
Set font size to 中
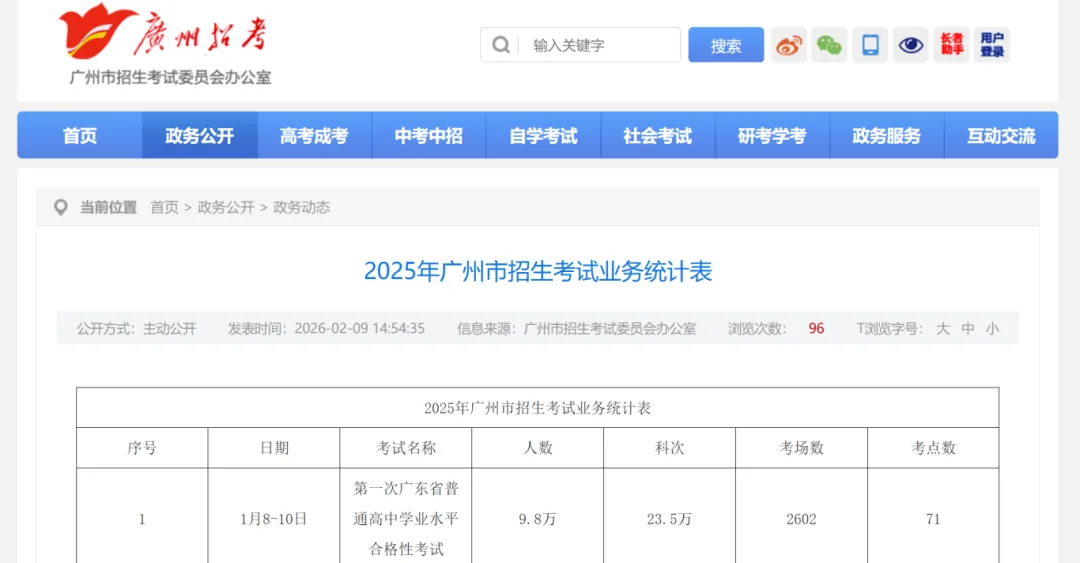(968, 329)
